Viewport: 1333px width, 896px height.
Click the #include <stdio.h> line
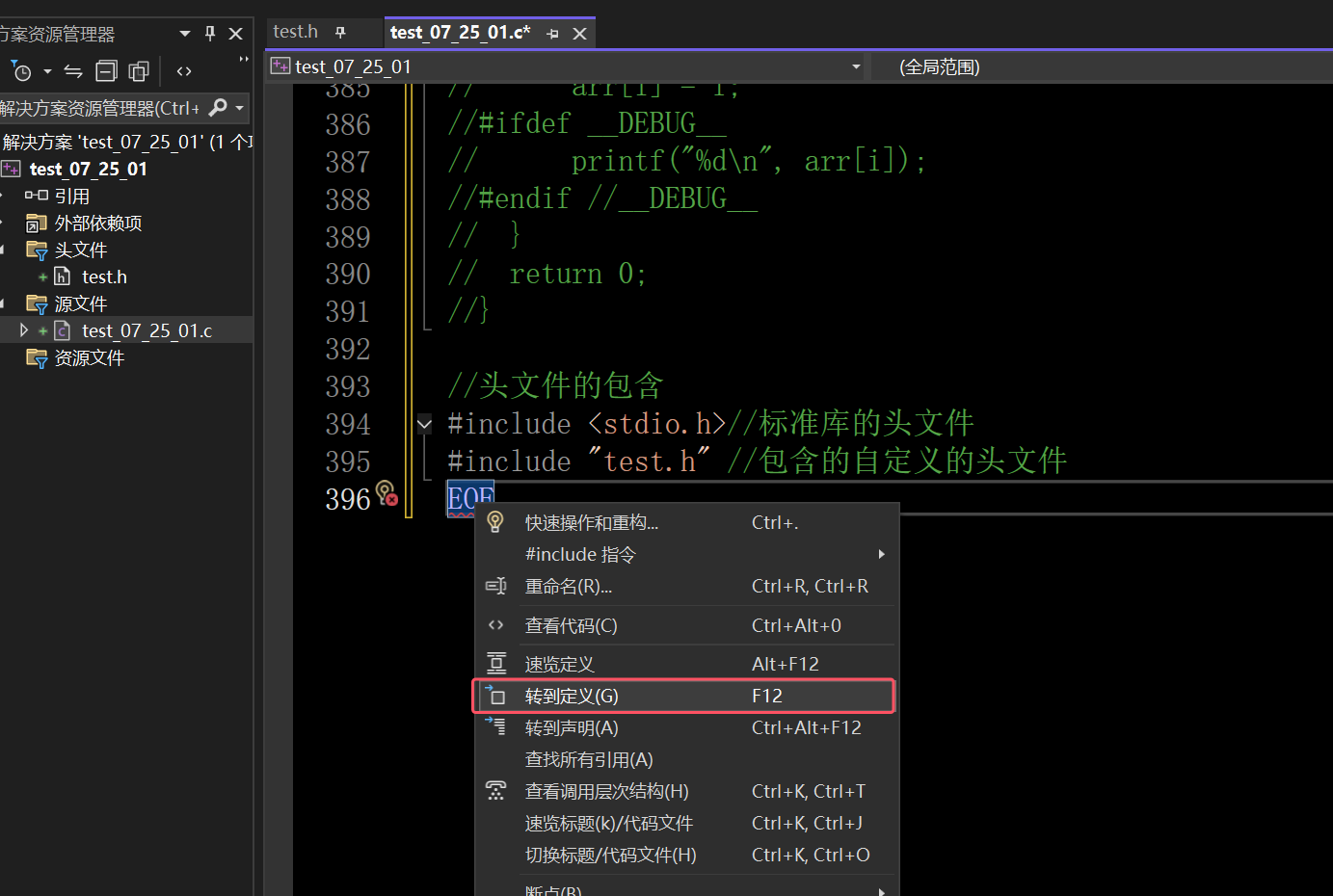(710, 423)
